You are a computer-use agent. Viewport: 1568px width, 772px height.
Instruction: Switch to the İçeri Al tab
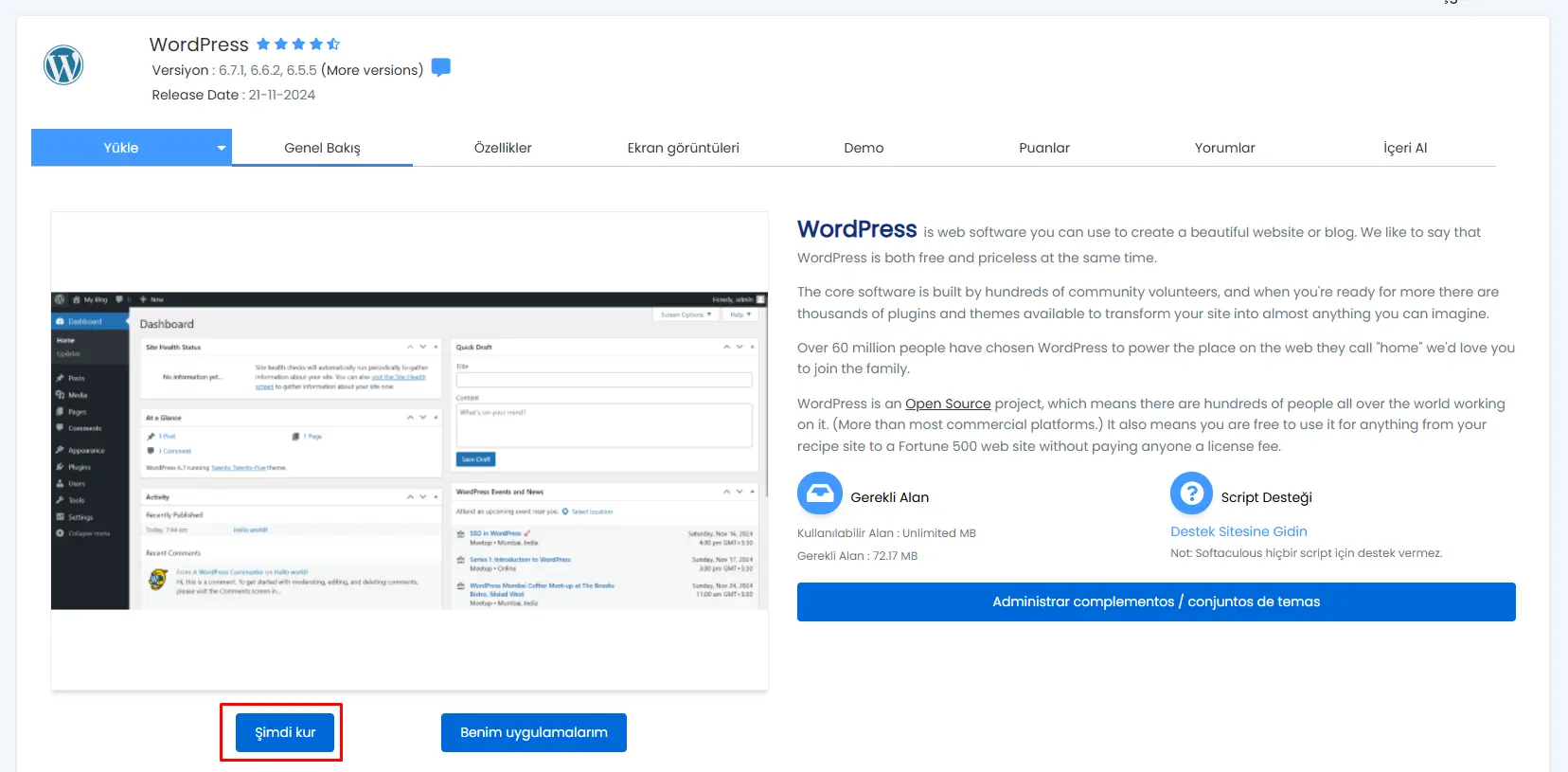1405,148
